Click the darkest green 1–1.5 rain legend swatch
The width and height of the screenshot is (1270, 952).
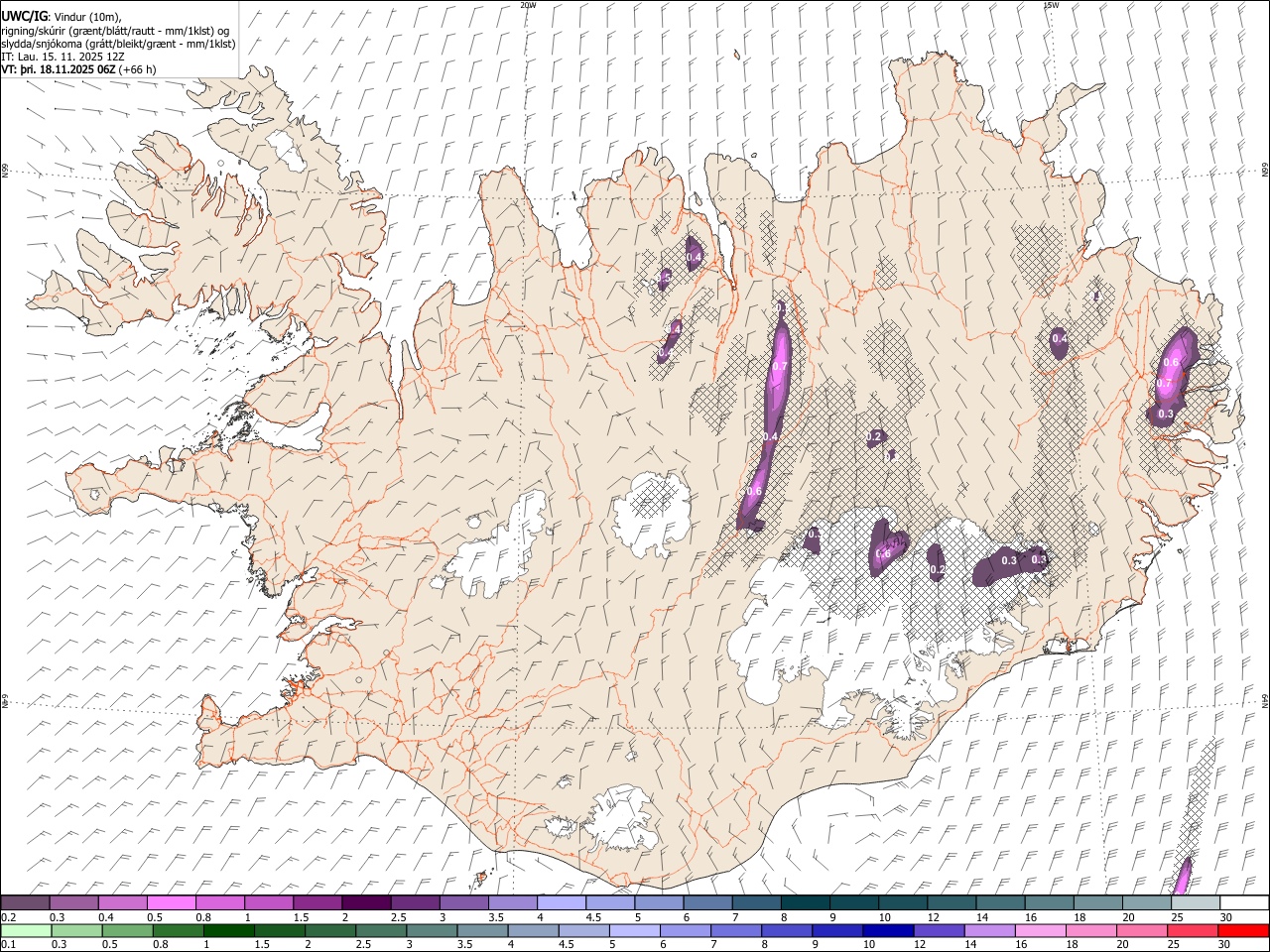(x=228, y=930)
